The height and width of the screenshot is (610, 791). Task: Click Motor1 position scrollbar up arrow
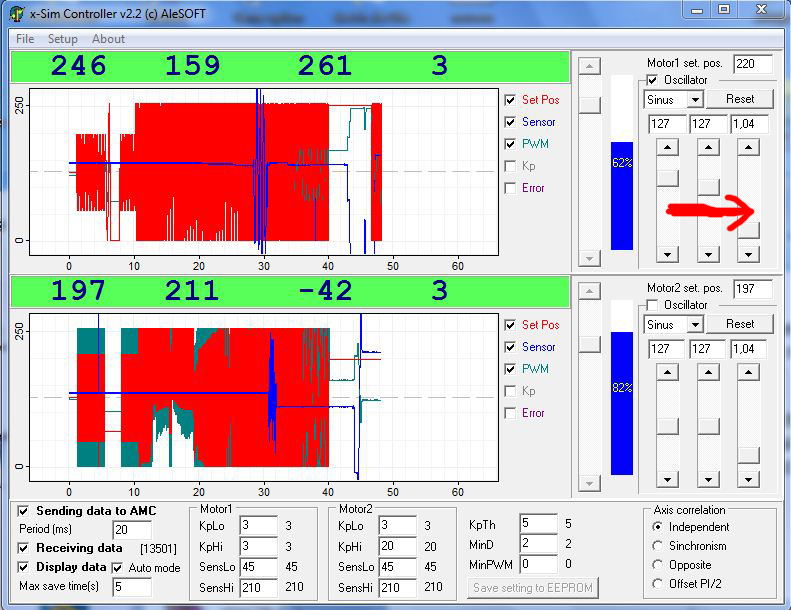589,66
